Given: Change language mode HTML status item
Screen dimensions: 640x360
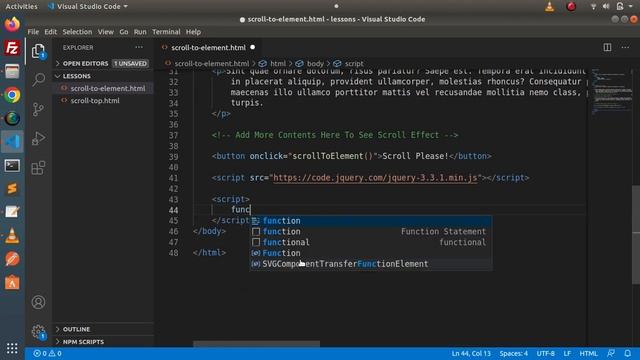Looking at the screenshot, I should (x=588, y=353).
